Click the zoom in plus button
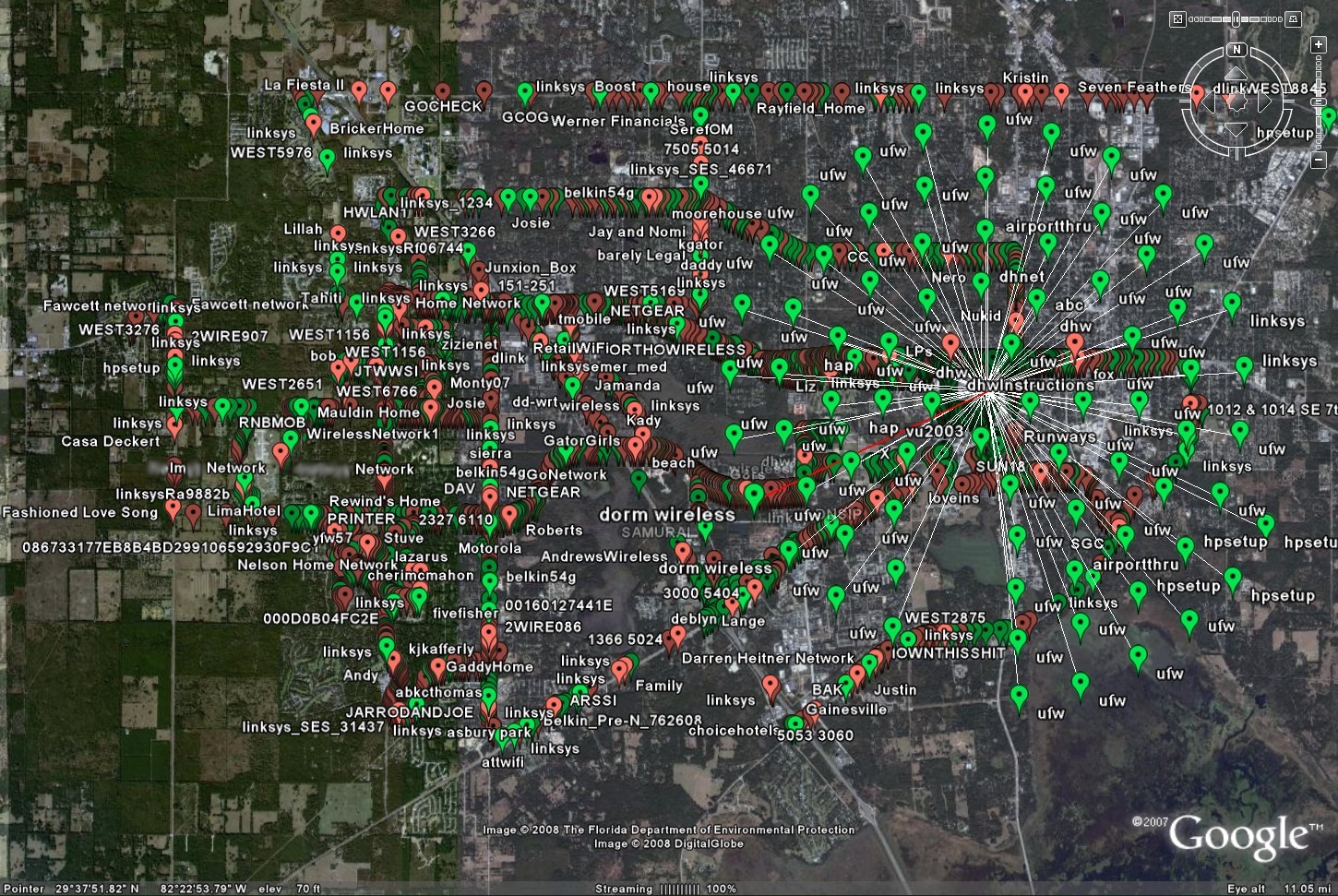The width and height of the screenshot is (1338, 896). tap(1318, 44)
